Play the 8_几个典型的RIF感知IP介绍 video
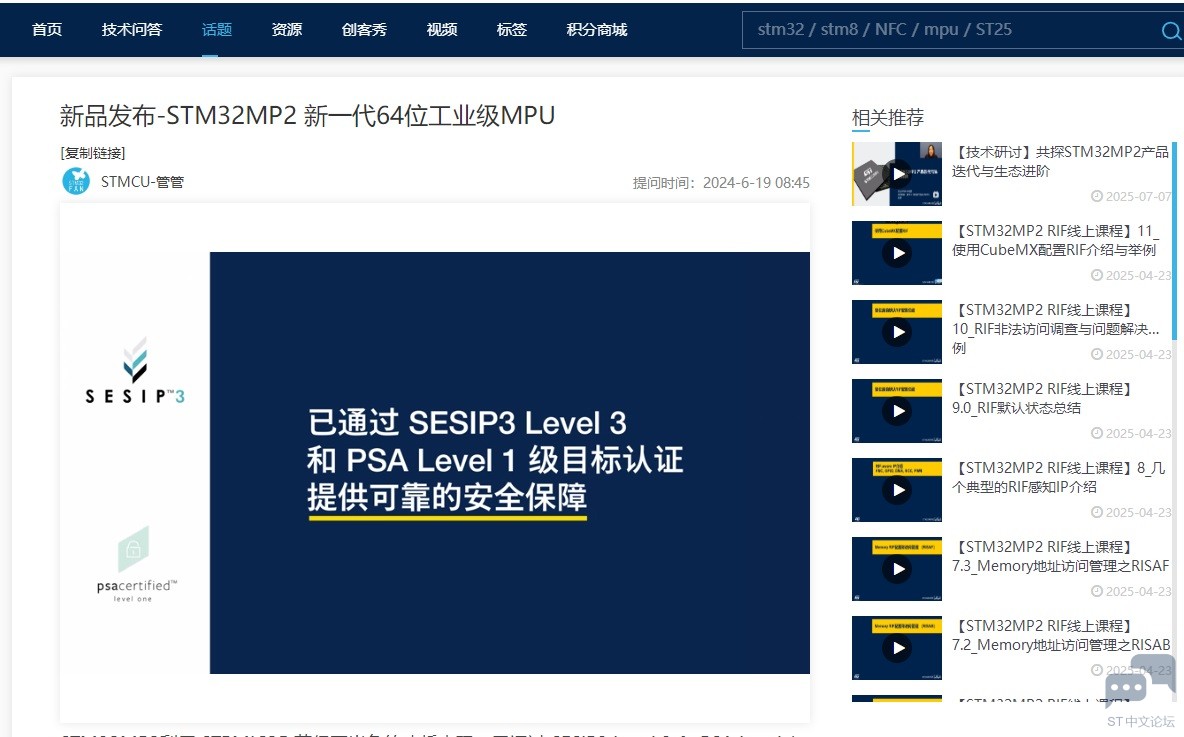This screenshot has width=1184, height=737. point(896,490)
